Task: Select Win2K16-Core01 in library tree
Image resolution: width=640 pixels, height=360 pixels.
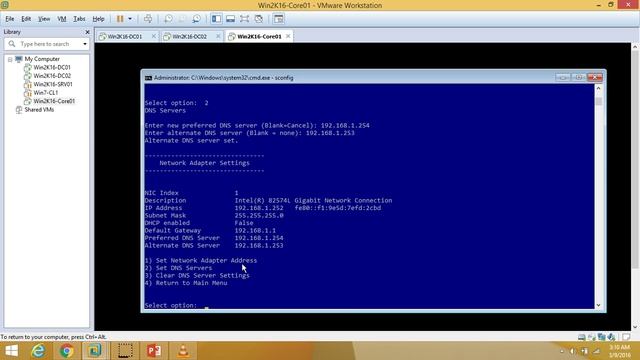Action: [54, 101]
